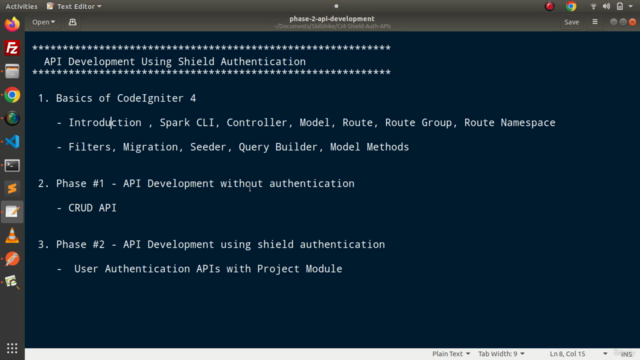Click the heading API Development Using Shield Authentication
Viewport: 640px width, 360px height.
[x=175, y=62]
